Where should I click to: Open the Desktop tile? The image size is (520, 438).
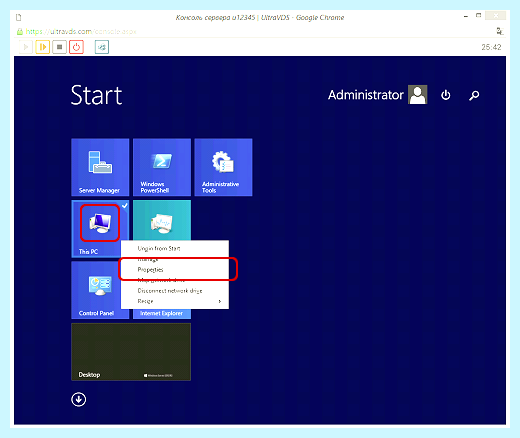point(131,352)
